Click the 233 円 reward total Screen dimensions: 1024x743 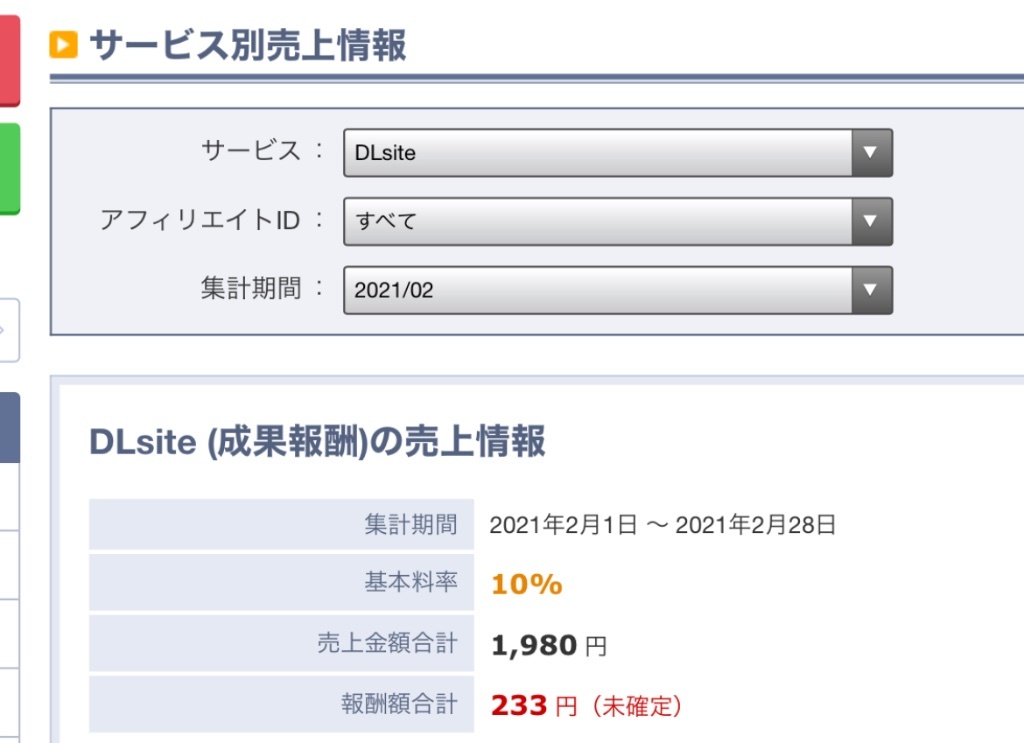(534, 706)
